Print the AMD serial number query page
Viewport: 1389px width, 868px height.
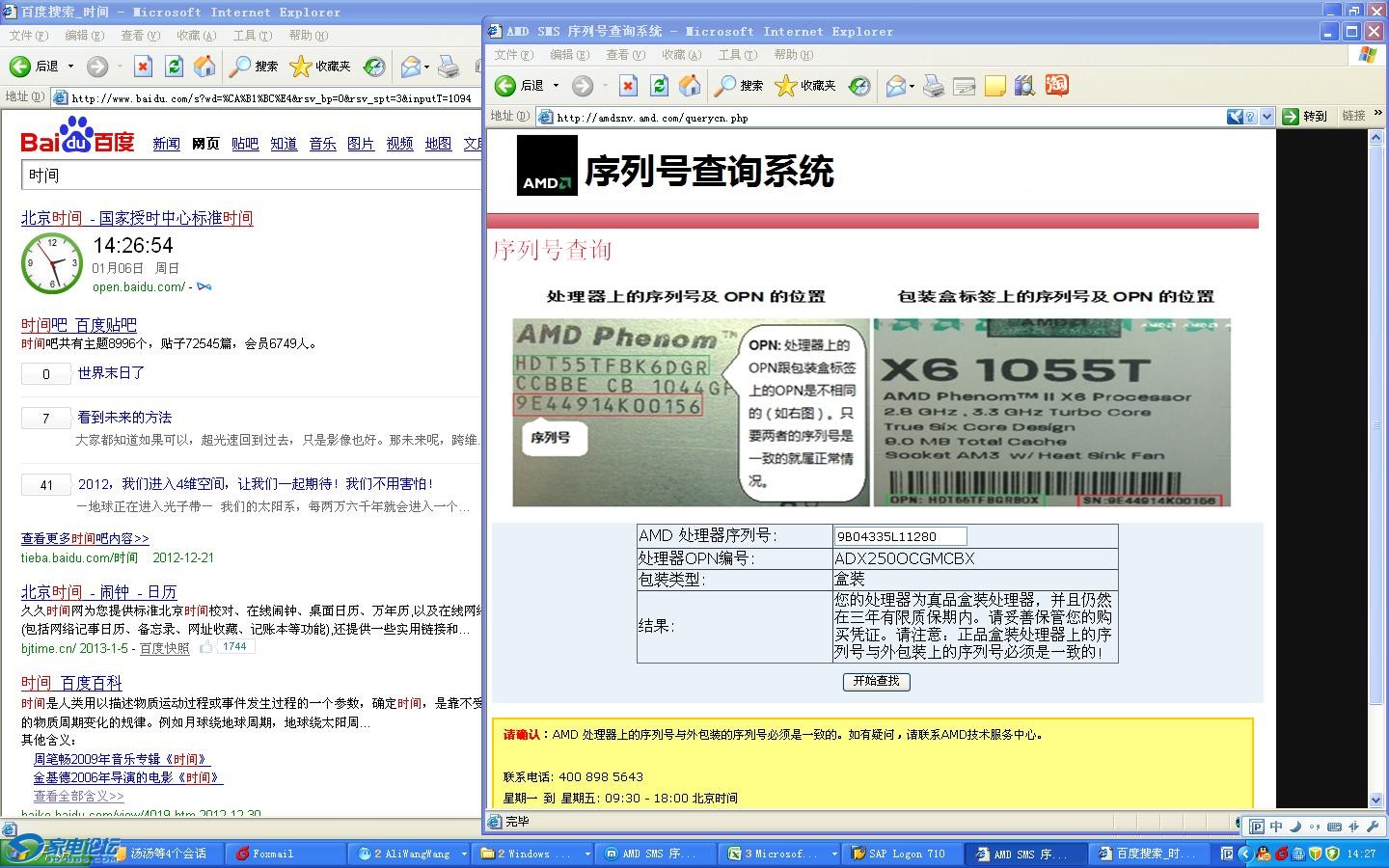933,86
